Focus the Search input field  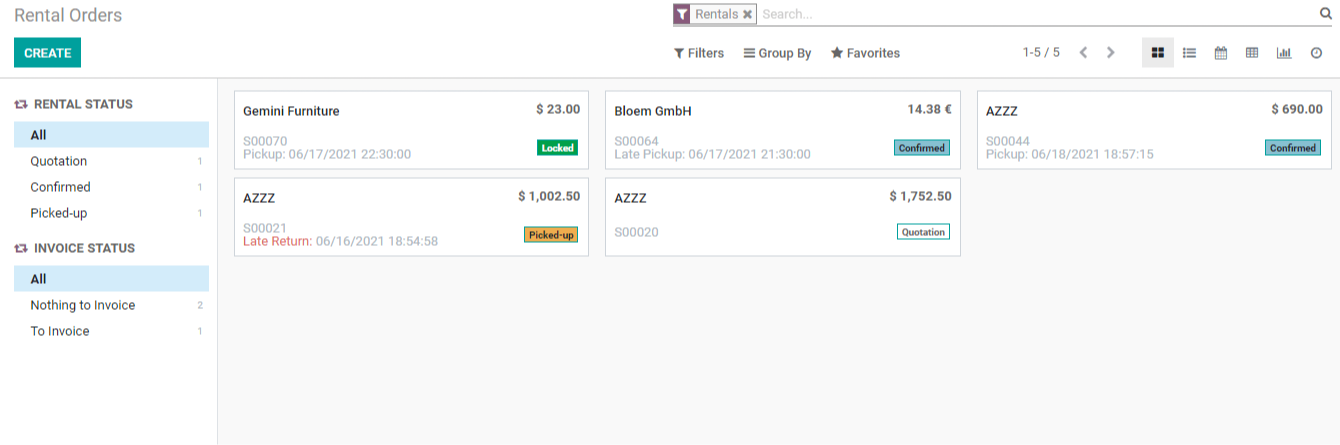click(x=1037, y=14)
